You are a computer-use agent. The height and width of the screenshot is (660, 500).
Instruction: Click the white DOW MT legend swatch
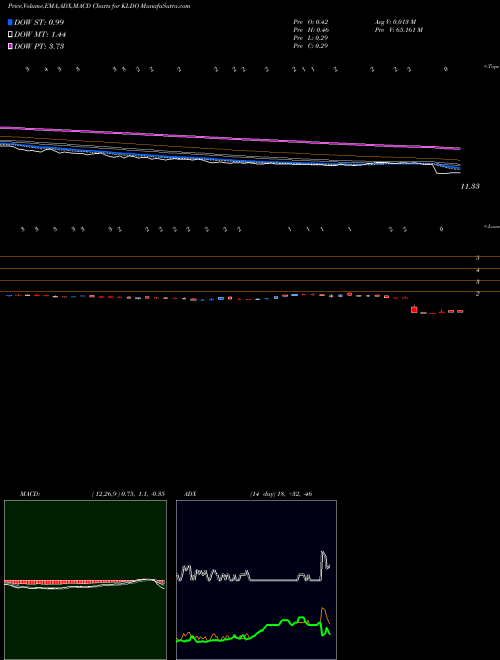[10, 35]
